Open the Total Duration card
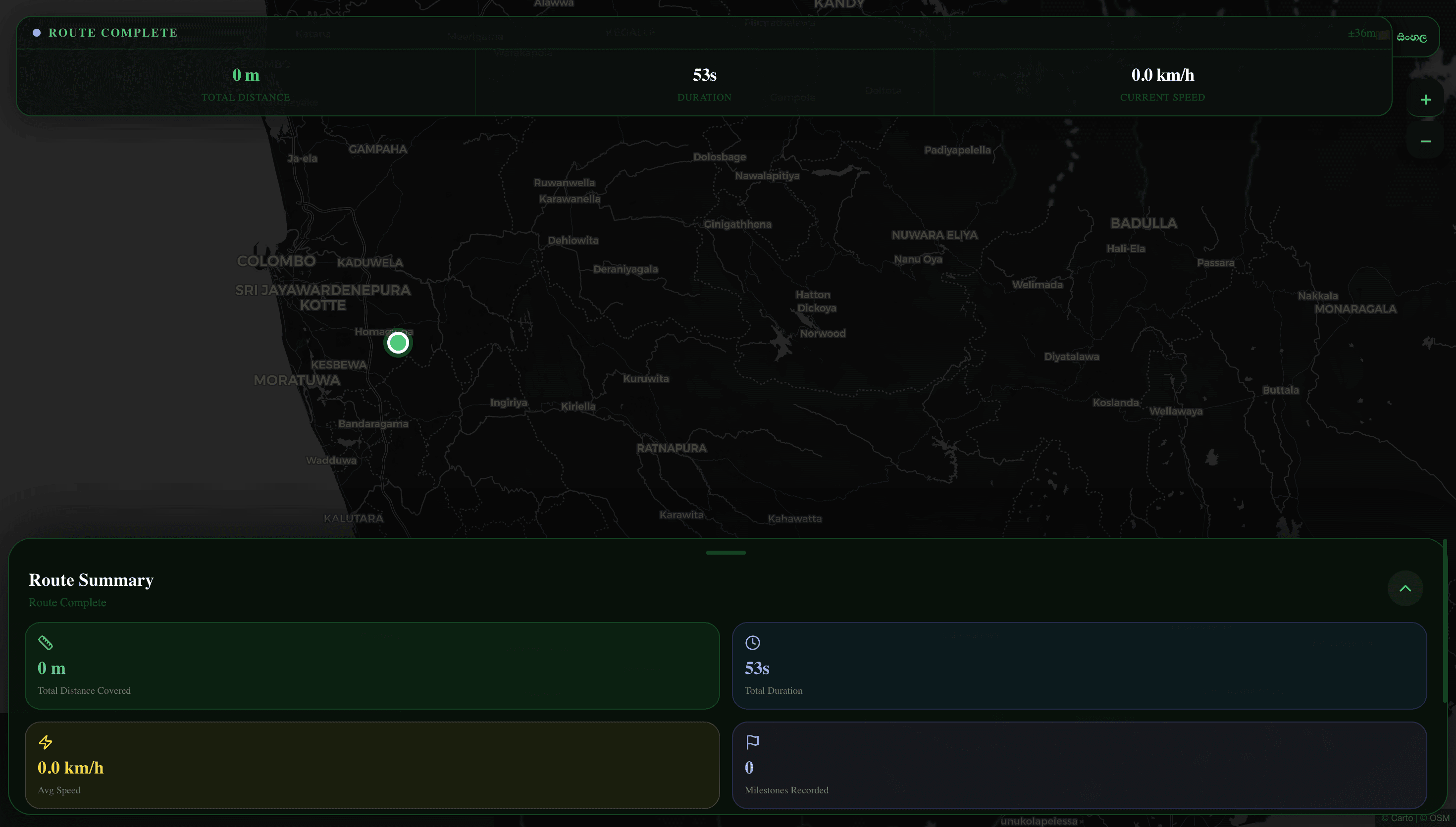Viewport: 1456px width, 827px height. 1079,666
